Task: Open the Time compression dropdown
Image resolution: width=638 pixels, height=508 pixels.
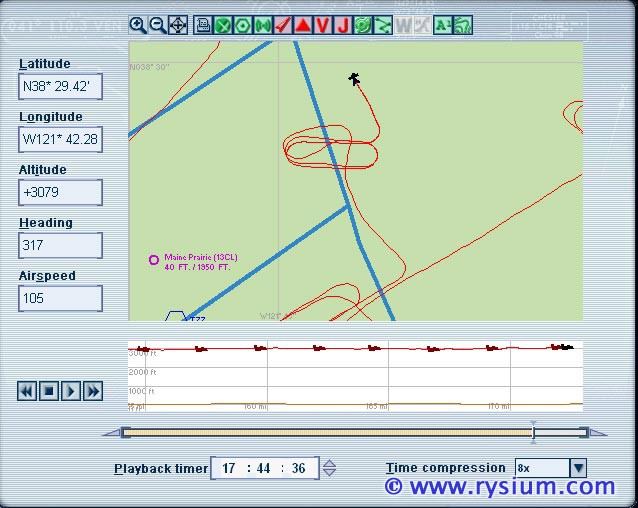Action: [578, 468]
